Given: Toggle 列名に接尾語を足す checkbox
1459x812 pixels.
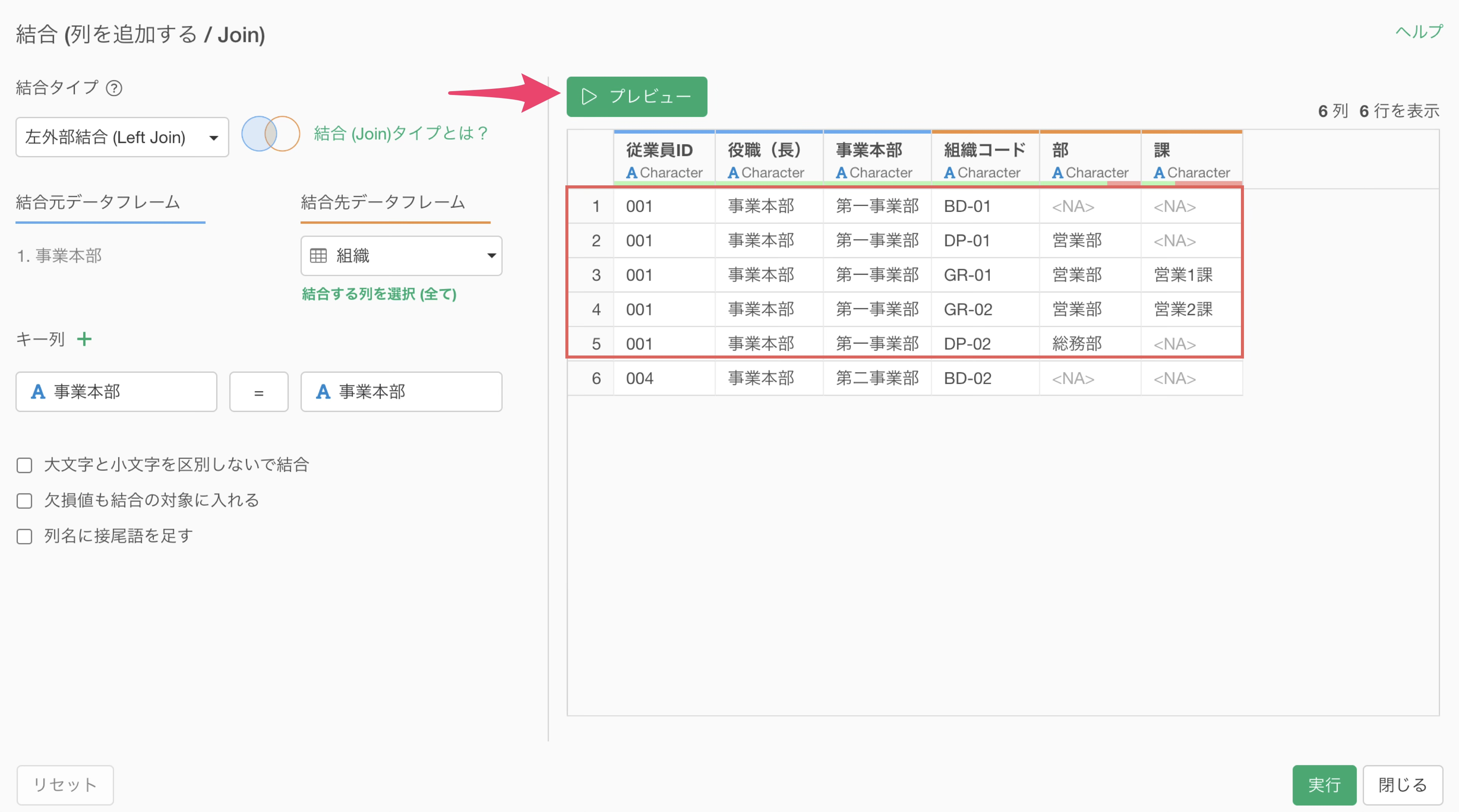Looking at the screenshot, I should click(24, 537).
